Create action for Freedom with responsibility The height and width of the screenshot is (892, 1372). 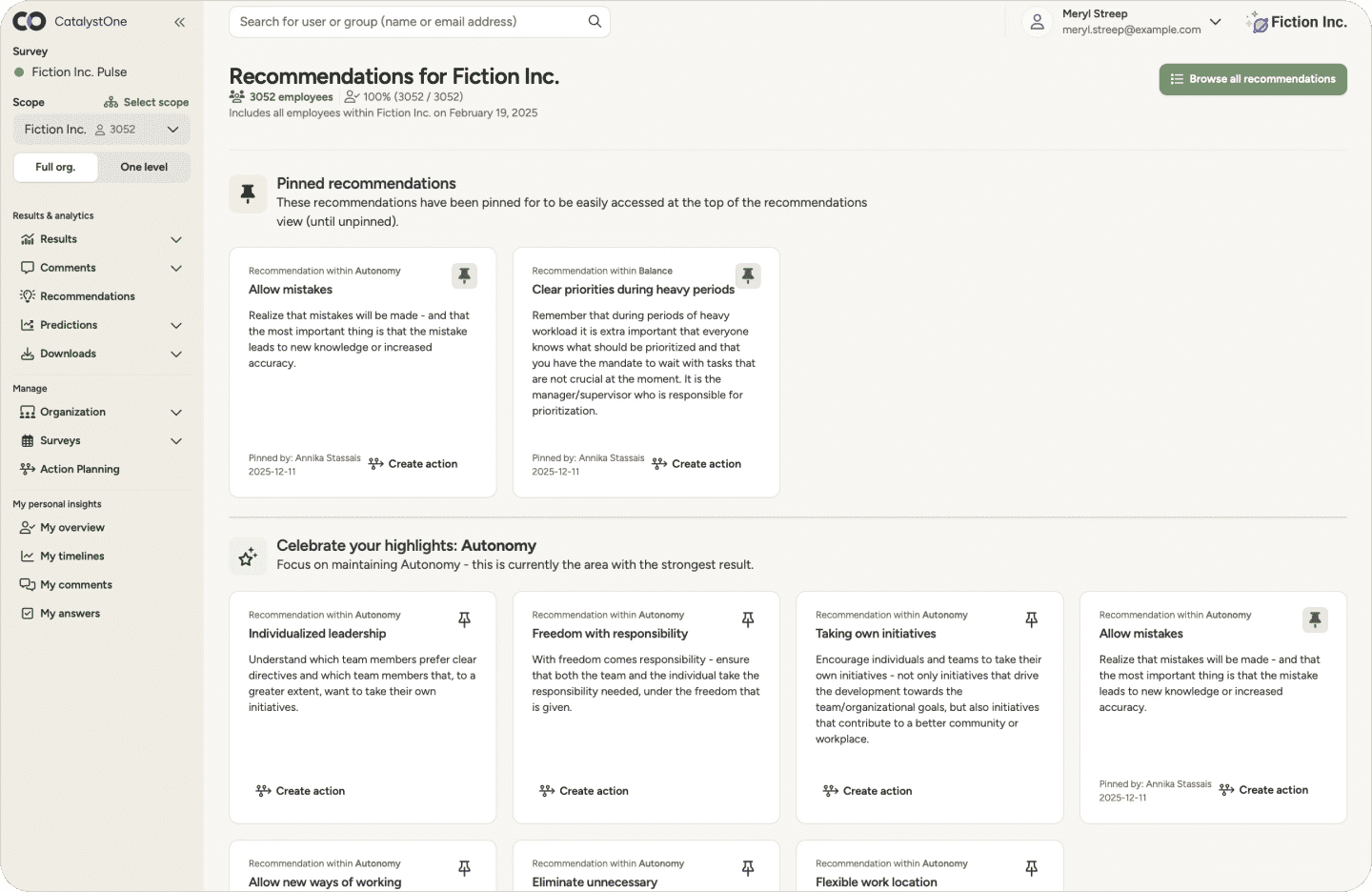pyautogui.click(x=584, y=791)
